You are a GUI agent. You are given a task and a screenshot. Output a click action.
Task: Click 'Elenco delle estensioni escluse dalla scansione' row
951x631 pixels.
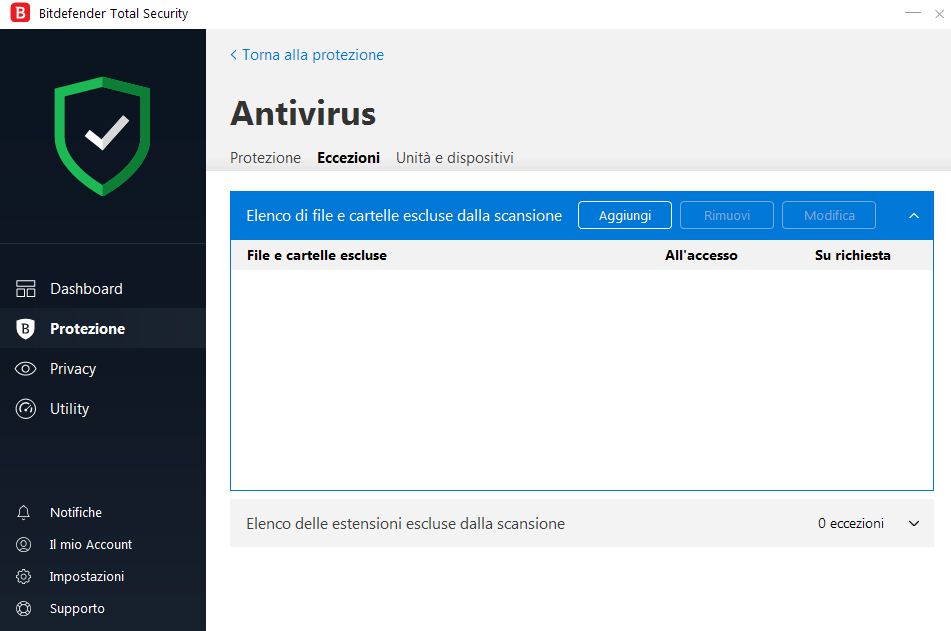coord(582,524)
